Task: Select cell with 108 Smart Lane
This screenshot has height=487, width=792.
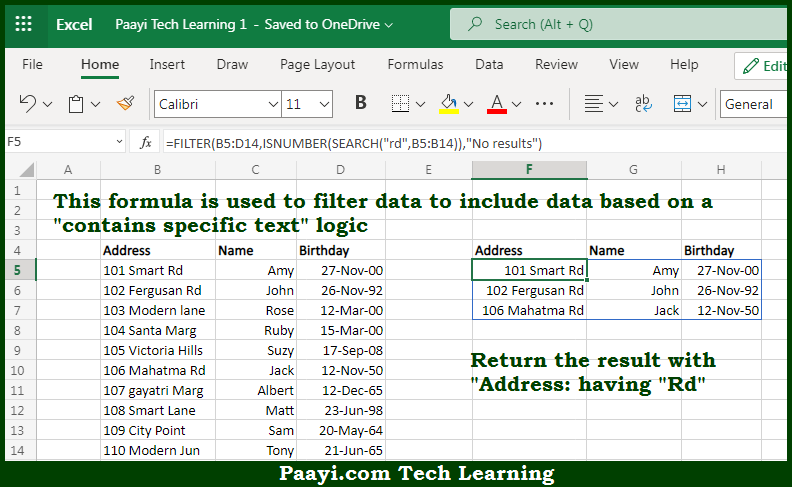Action: [x=158, y=410]
